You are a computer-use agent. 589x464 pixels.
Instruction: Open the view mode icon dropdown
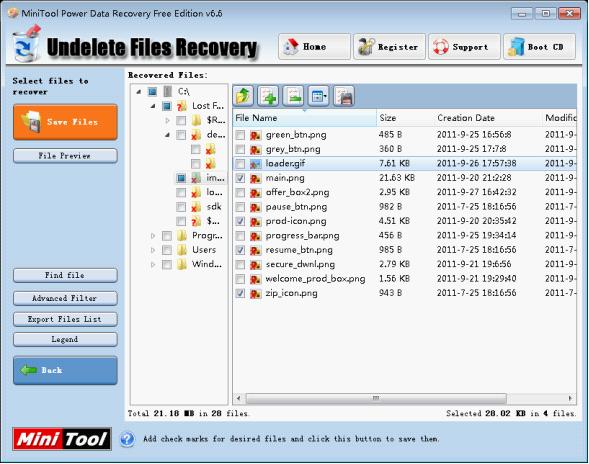click(x=319, y=96)
